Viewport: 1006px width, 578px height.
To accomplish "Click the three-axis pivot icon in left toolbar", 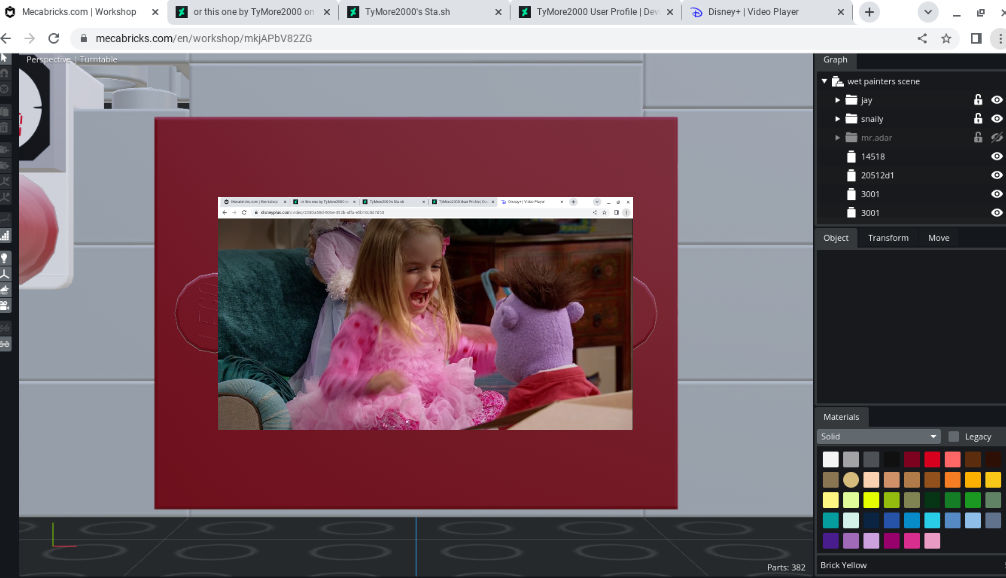I will [x=4, y=274].
